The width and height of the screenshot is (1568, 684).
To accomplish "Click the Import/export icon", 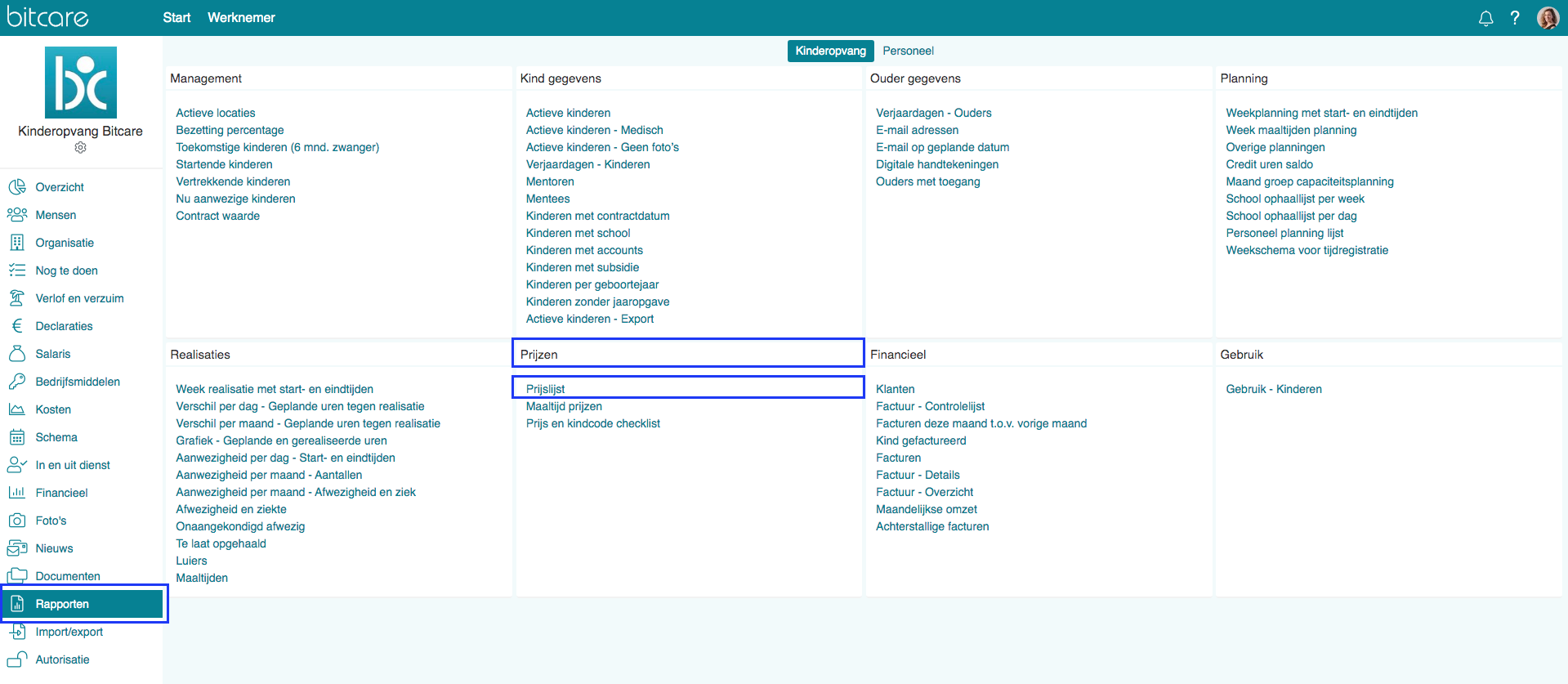I will (17, 632).
